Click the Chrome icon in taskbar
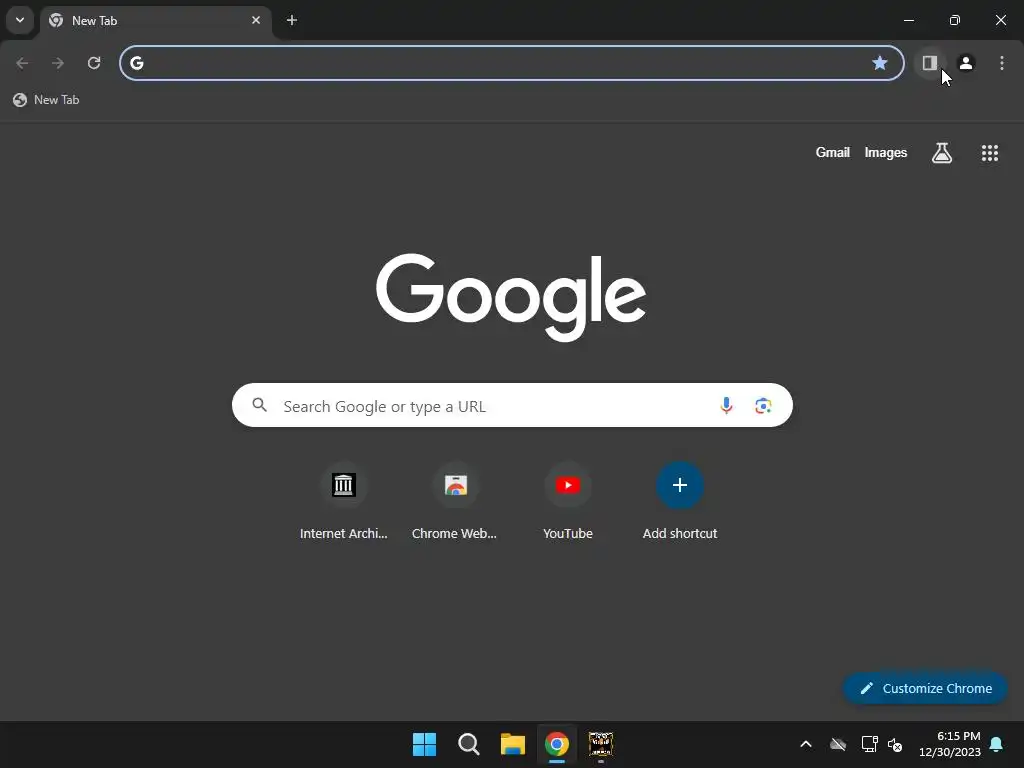The width and height of the screenshot is (1024, 768). (557, 744)
